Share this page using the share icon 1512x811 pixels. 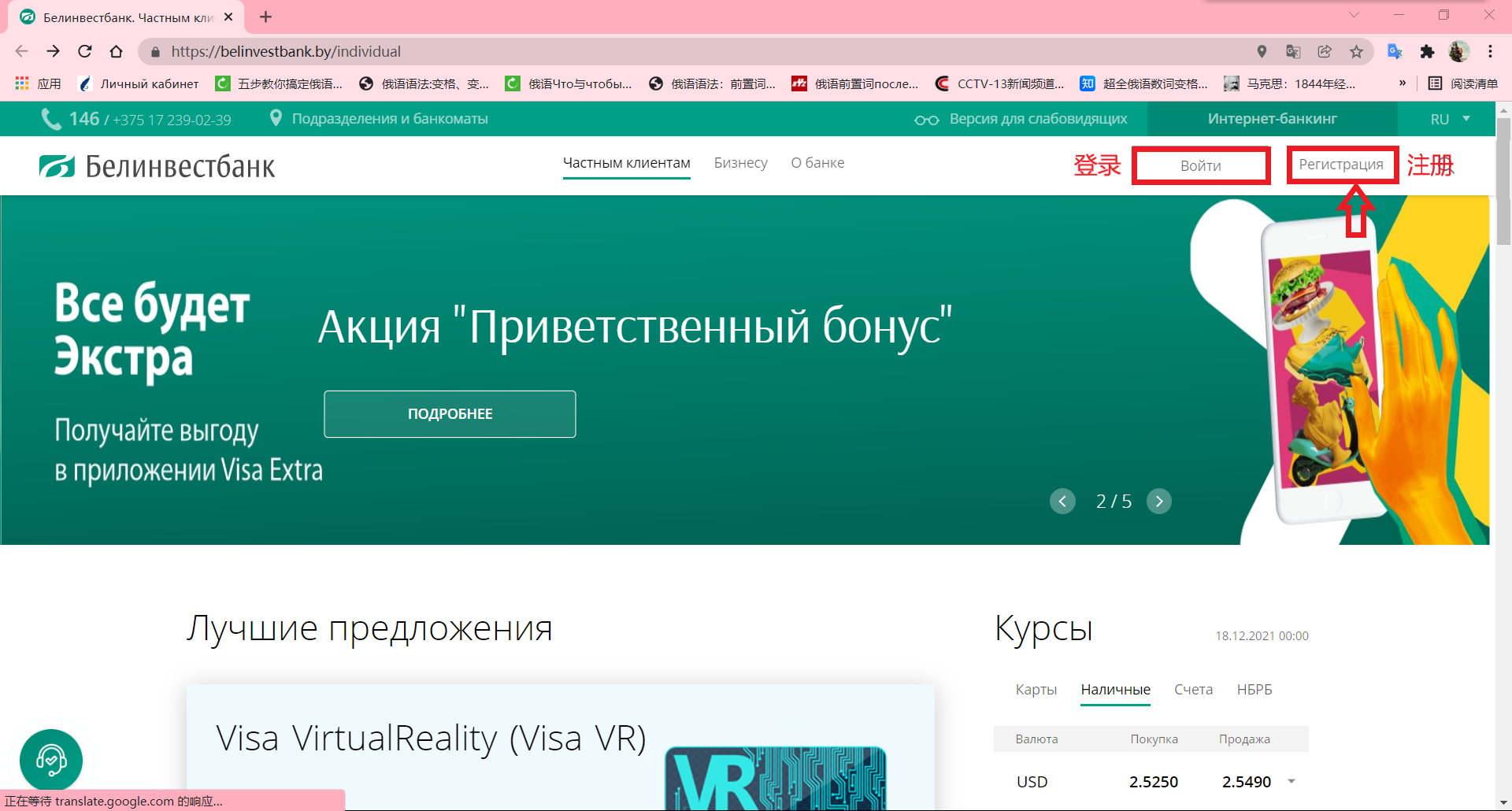coord(1325,51)
